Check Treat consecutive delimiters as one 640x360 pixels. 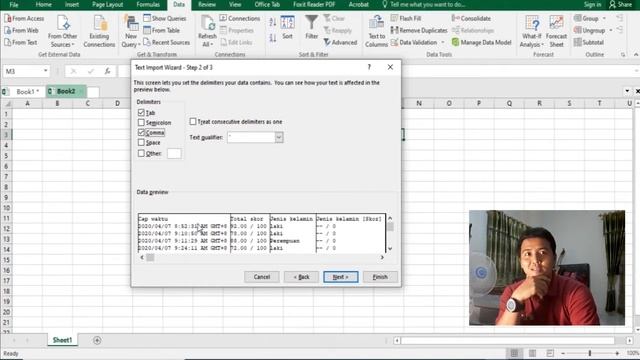[x=193, y=122]
